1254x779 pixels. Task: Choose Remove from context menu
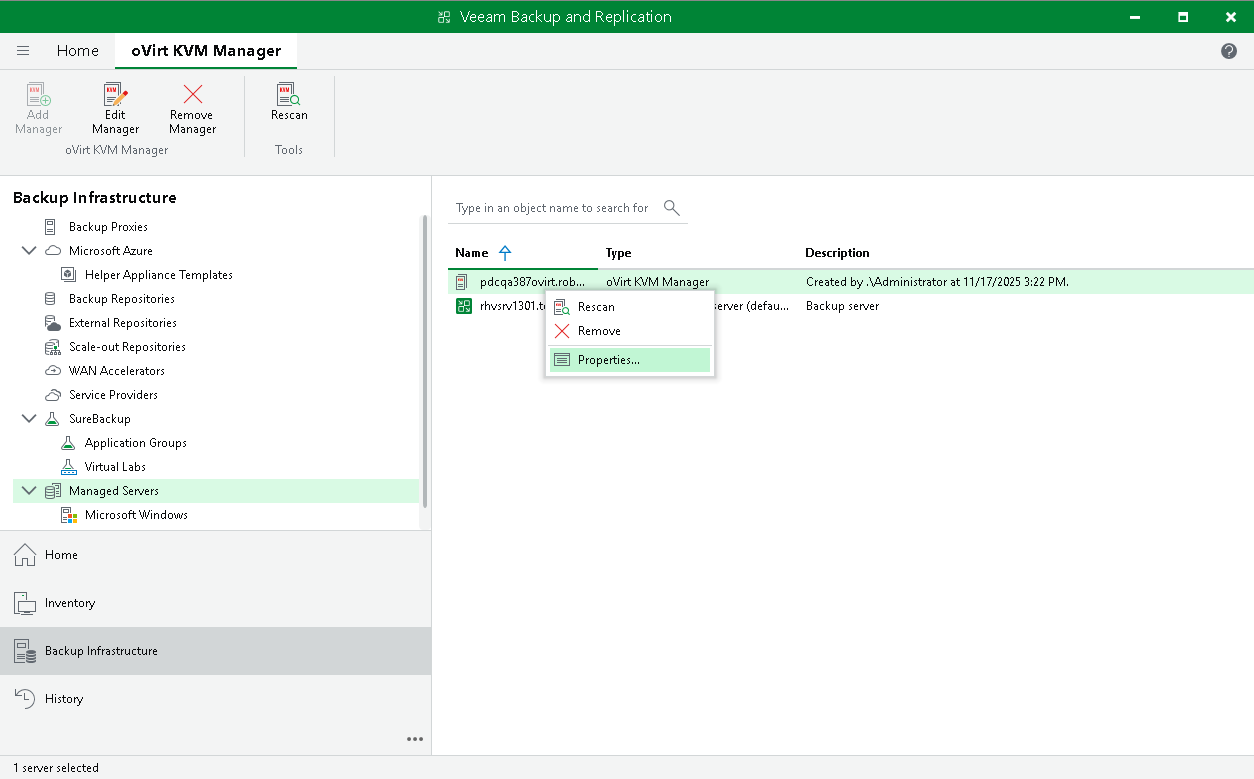point(630,331)
